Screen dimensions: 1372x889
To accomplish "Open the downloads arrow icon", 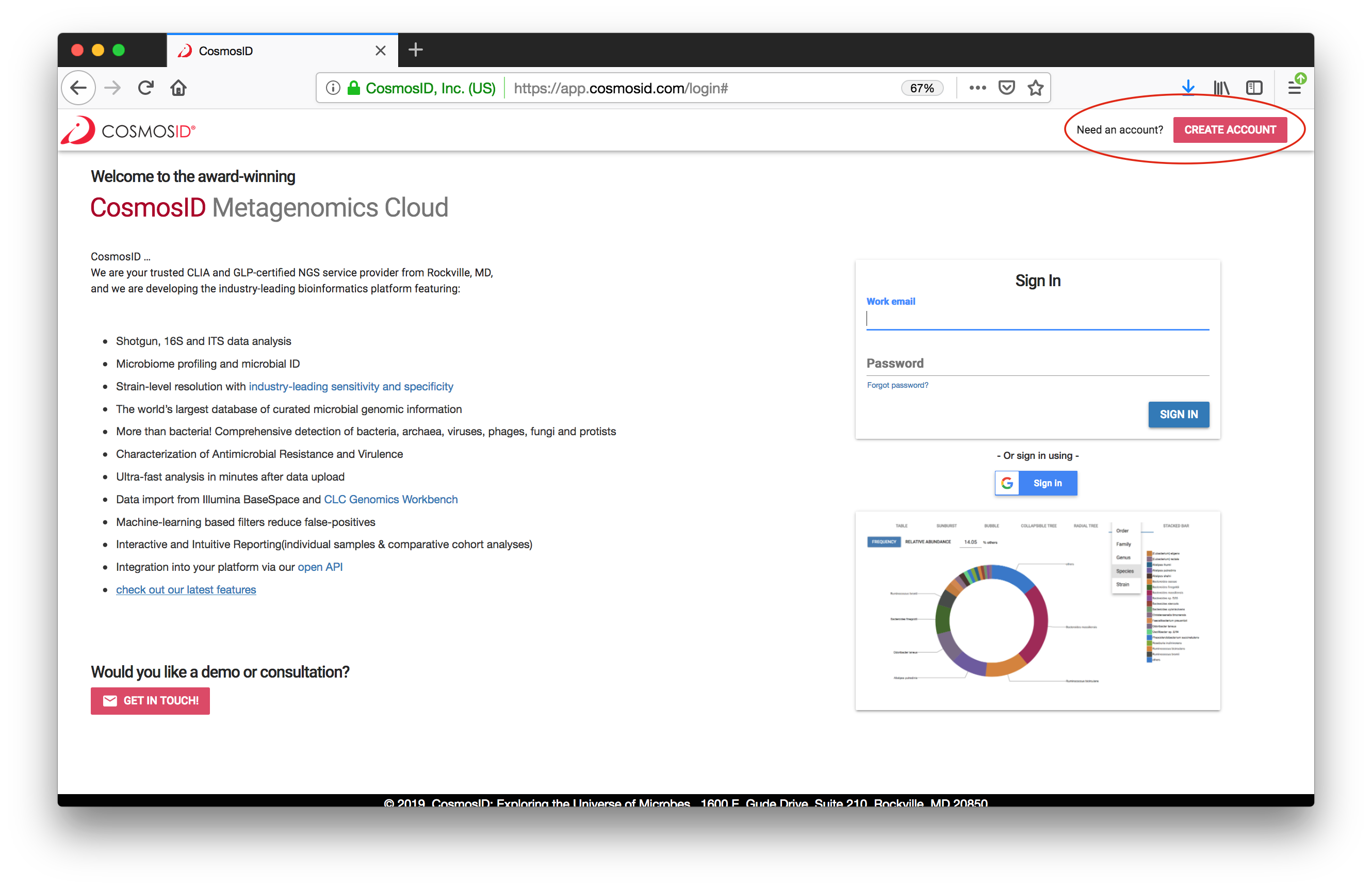I will 1188,88.
